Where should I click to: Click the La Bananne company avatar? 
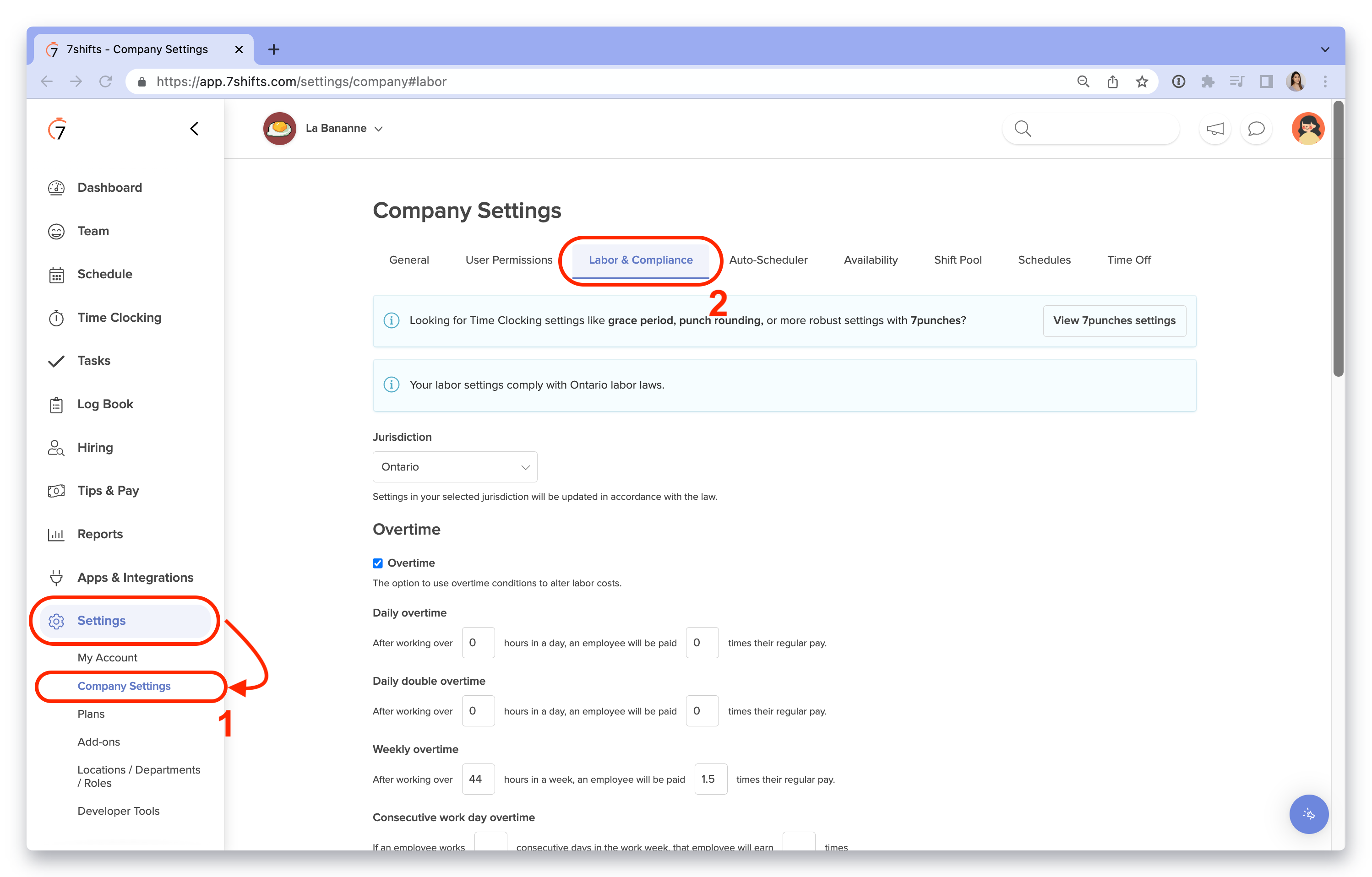[279, 128]
